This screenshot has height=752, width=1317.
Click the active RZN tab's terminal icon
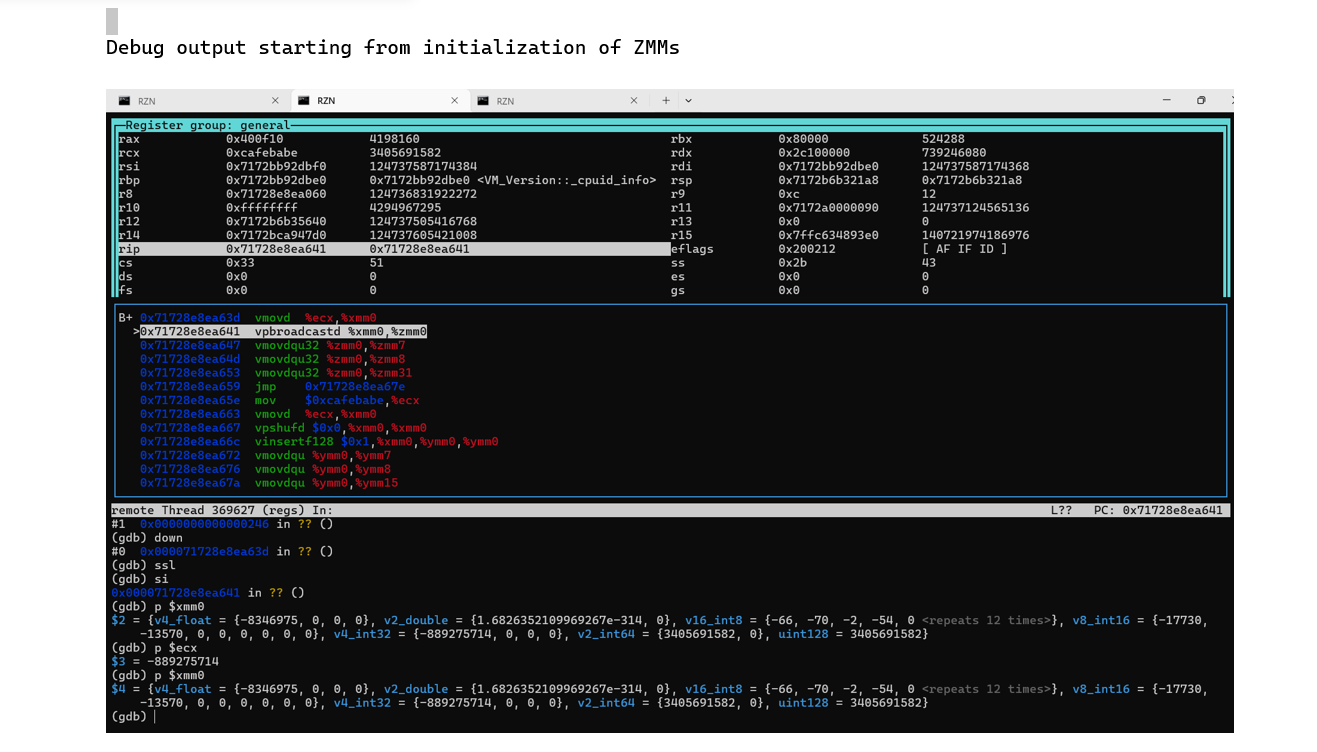click(x=303, y=101)
